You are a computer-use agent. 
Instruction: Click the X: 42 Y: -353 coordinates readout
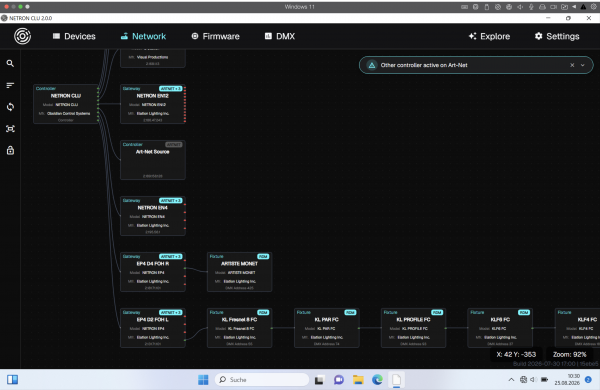(x=516, y=354)
